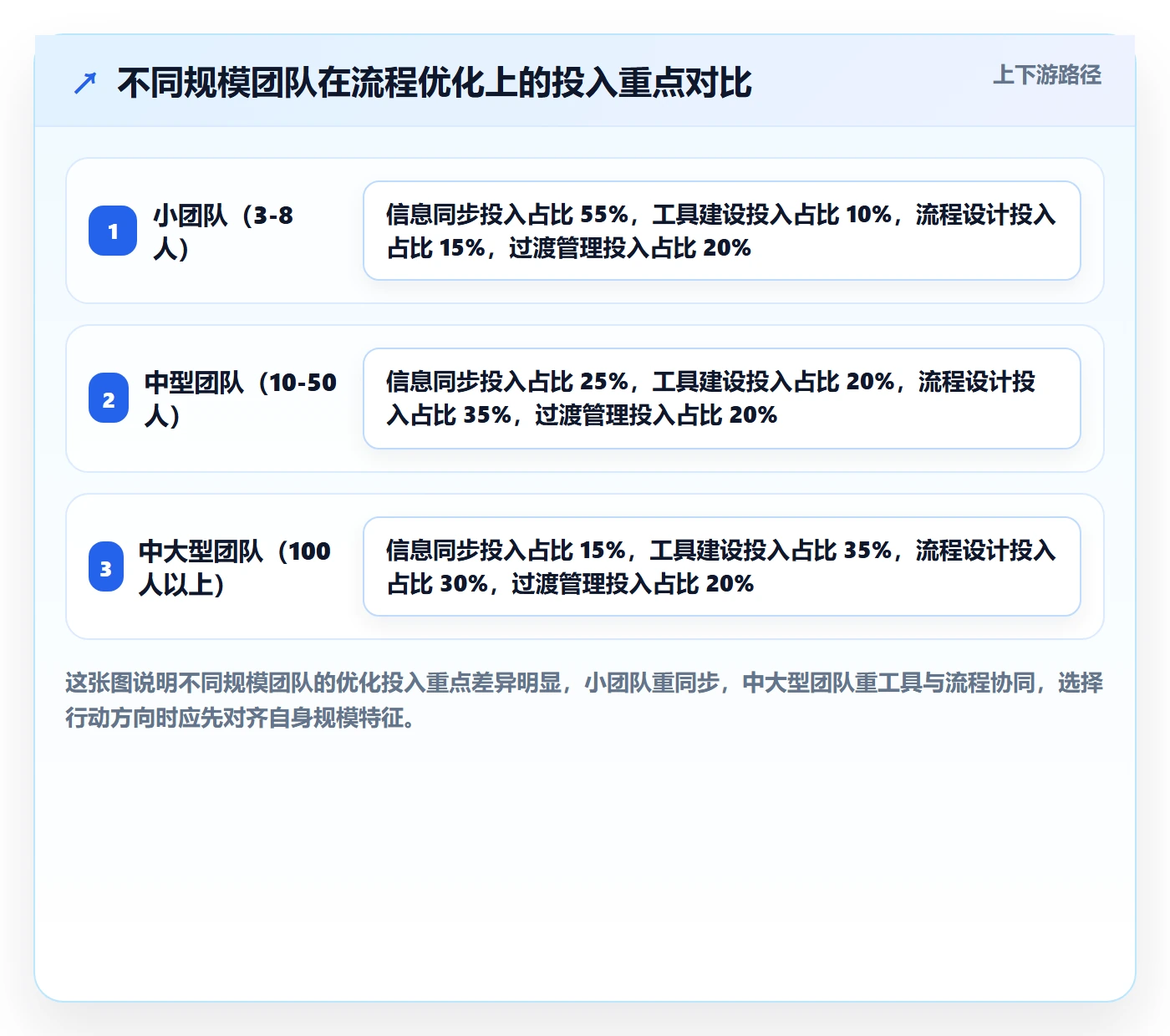This screenshot has width=1170, height=1036.
Task: Click the box starting 信息同步投入占比 55%
Action: (x=722, y=231)
